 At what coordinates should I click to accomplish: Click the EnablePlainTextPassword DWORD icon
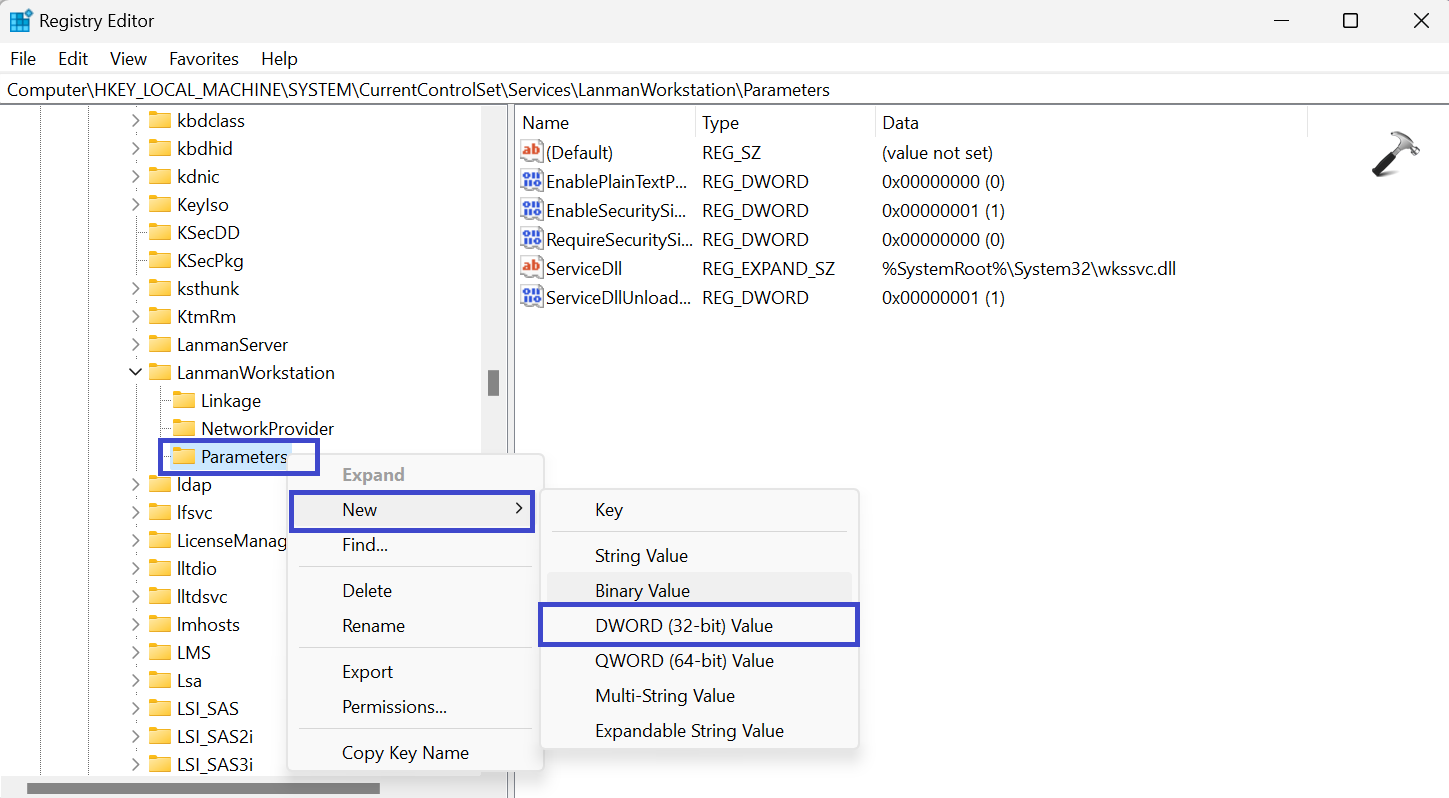[531, 181]
